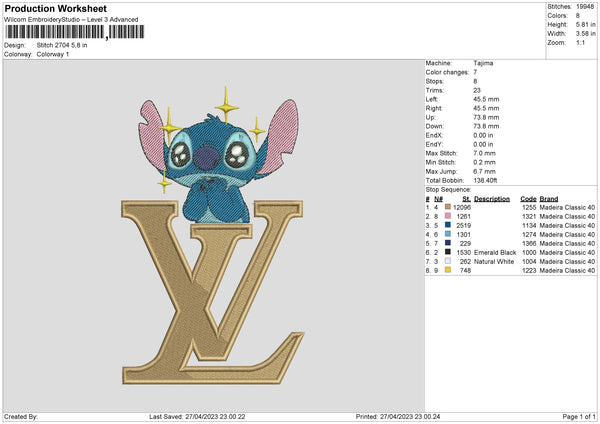Click the 'Created By:' footer label
Viewport: 600px width, 424px height.
point(21,416)
